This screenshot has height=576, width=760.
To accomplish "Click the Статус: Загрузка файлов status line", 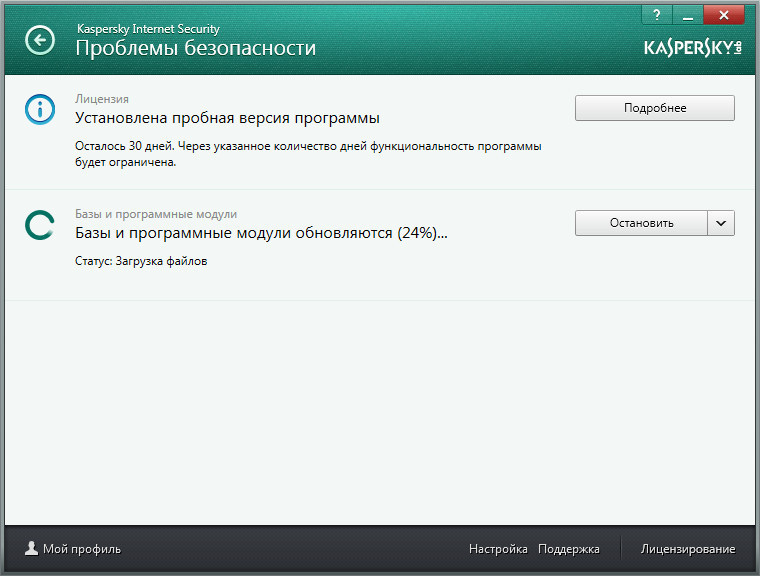I will pyautogui.click(x=142, y=261).
